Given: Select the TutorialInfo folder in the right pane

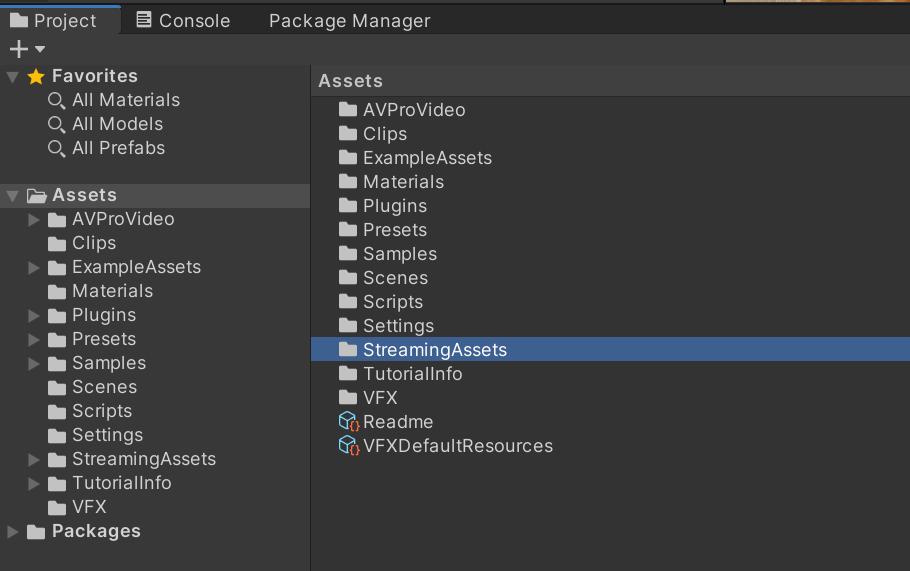Looking at the screenshot, I should pos(412,374).
